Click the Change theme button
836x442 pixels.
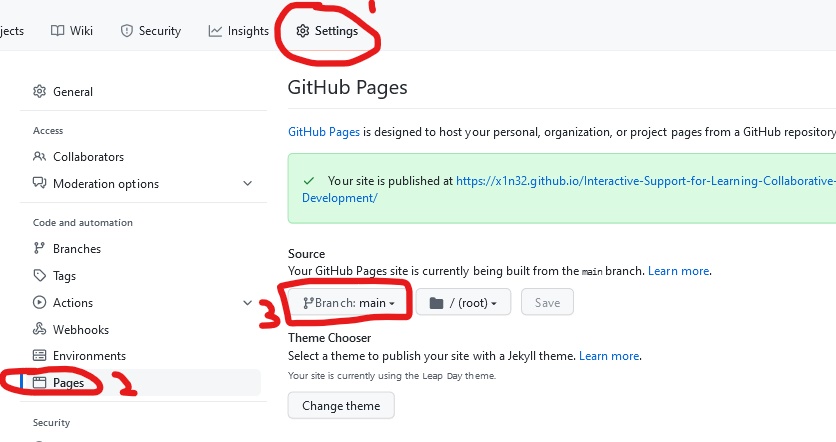tap(341, 406)
